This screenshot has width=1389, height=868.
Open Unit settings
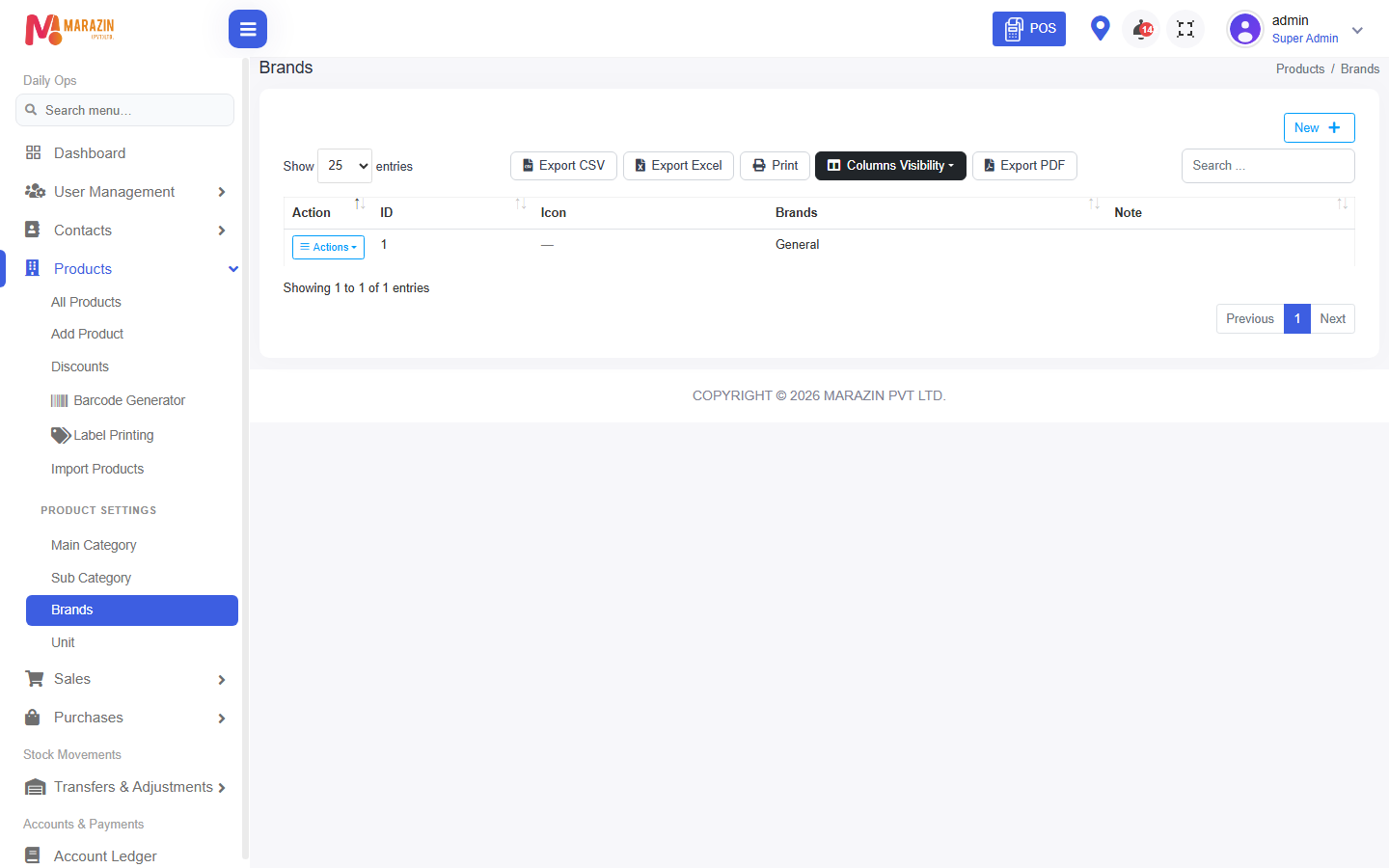tap(63, 642)
